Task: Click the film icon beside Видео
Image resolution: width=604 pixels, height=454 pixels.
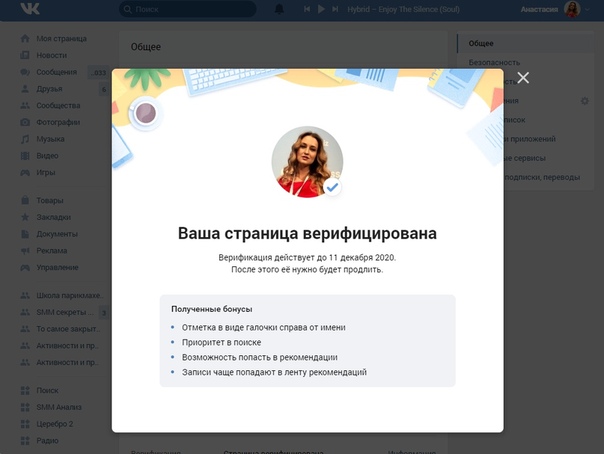Action: (x=25, y=156)
